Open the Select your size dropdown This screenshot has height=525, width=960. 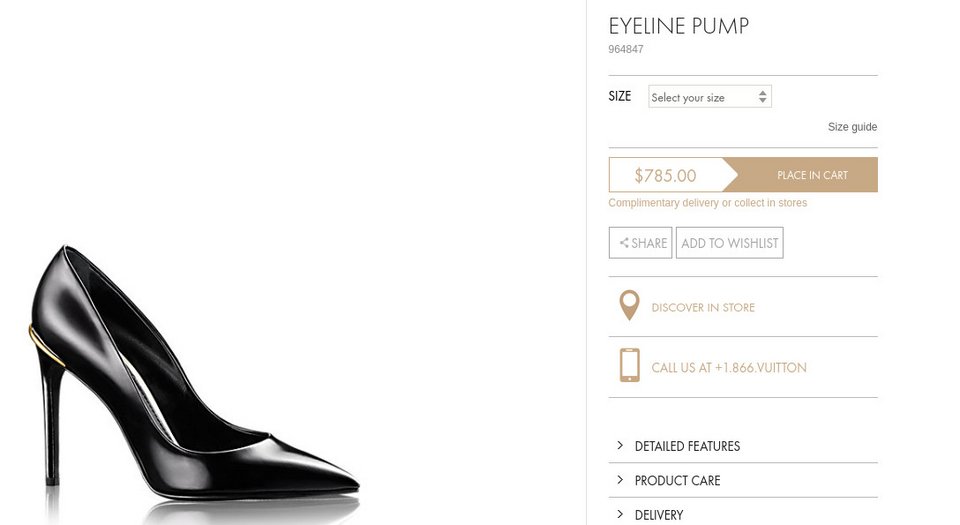pos(700,97)
